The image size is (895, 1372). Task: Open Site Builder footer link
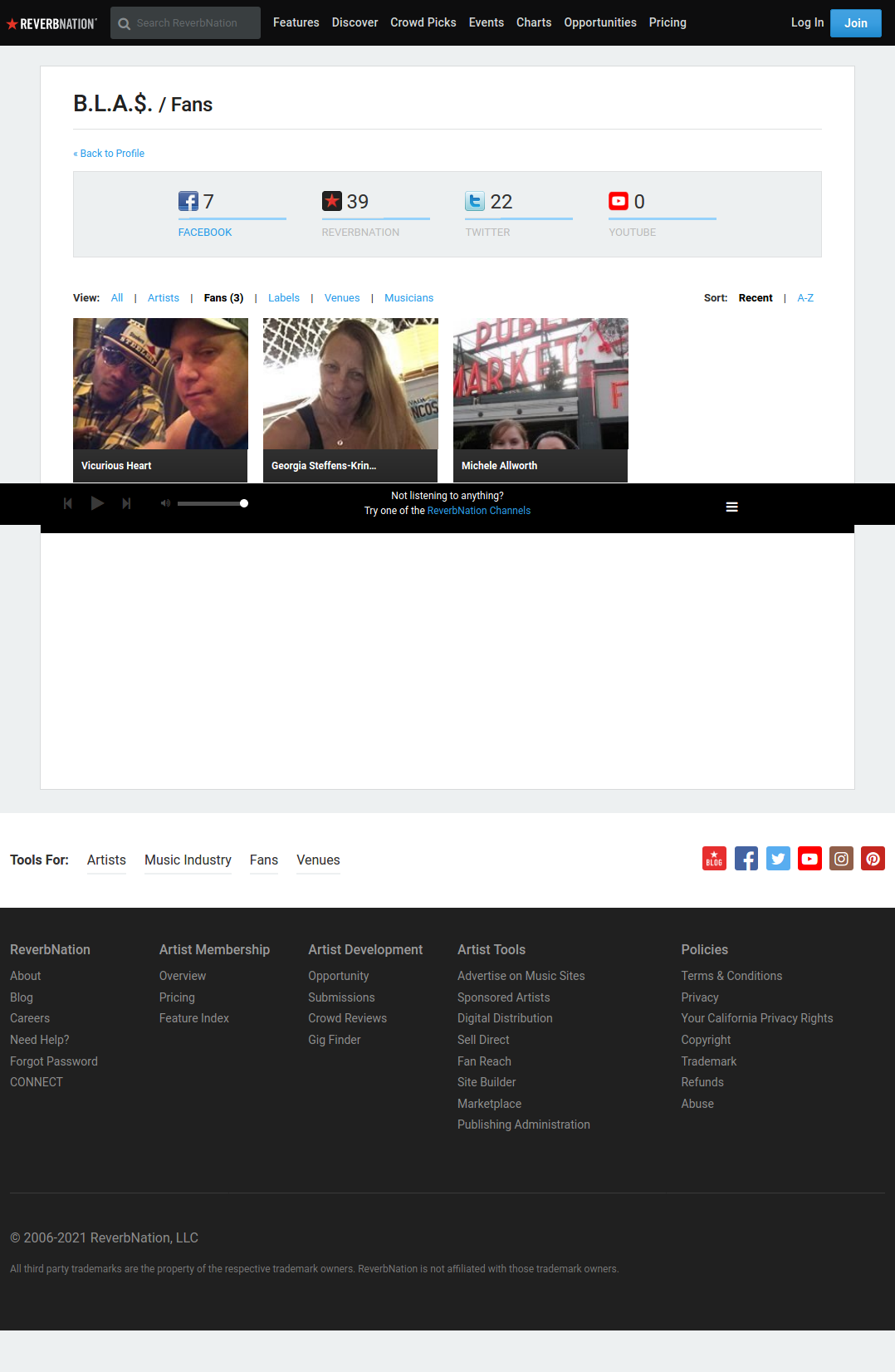point(487,1082)
